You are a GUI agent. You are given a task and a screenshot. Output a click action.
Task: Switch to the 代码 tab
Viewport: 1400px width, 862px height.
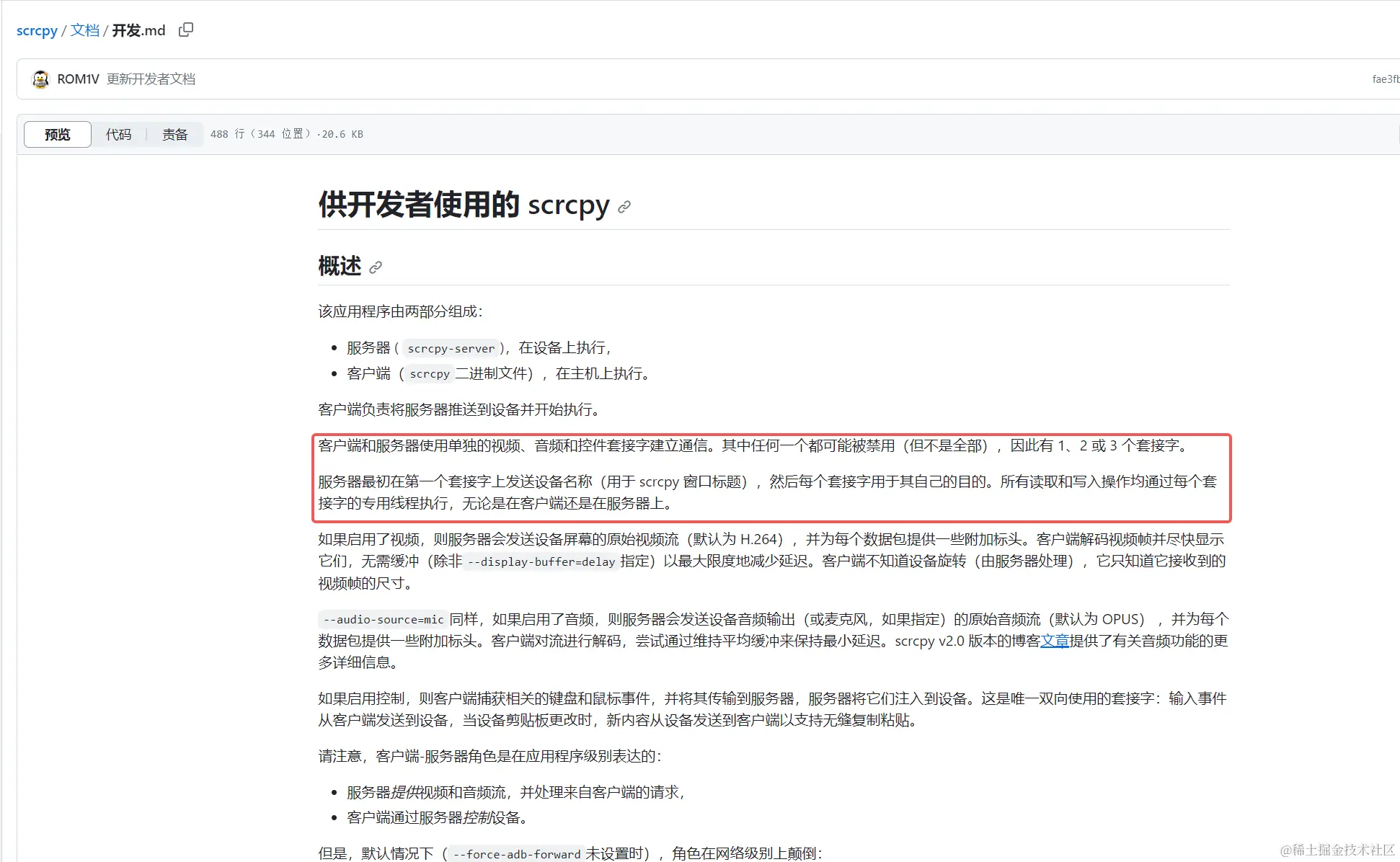click(118, 134)
